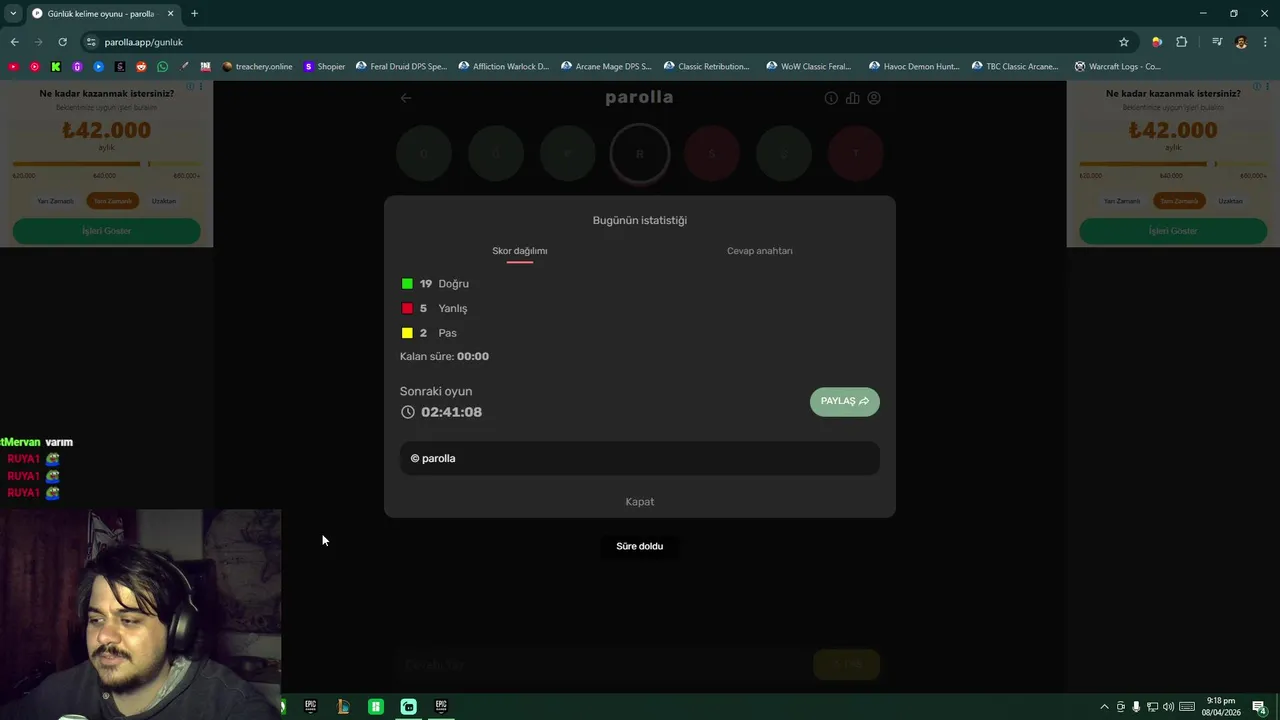This screenshot has width=1280, height=720.
Task: Open the media control icon in toolbar
Action: tap(1217, 42)
